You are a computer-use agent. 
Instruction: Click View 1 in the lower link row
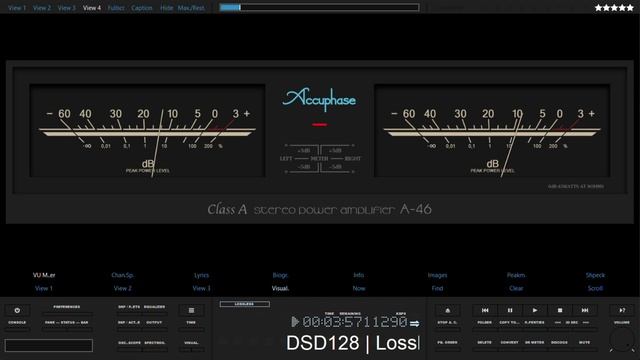pos(44,288)
